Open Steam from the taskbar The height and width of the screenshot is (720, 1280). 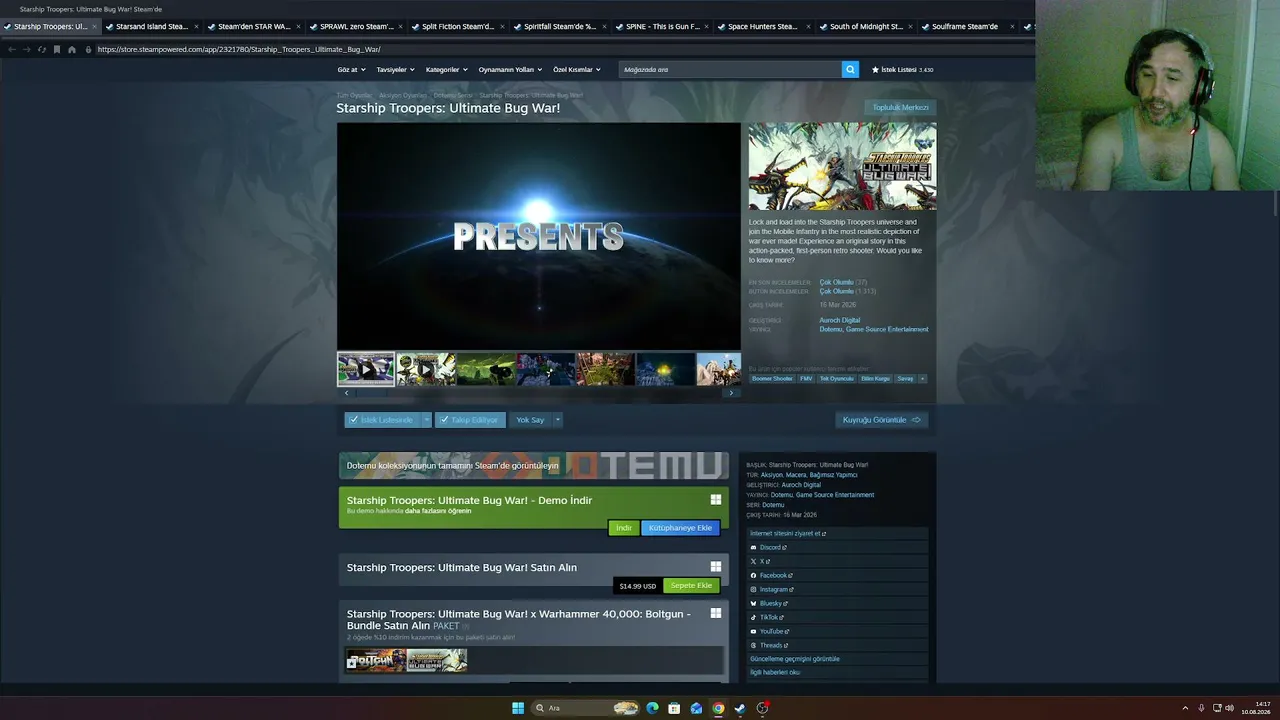tap(740, 708)
